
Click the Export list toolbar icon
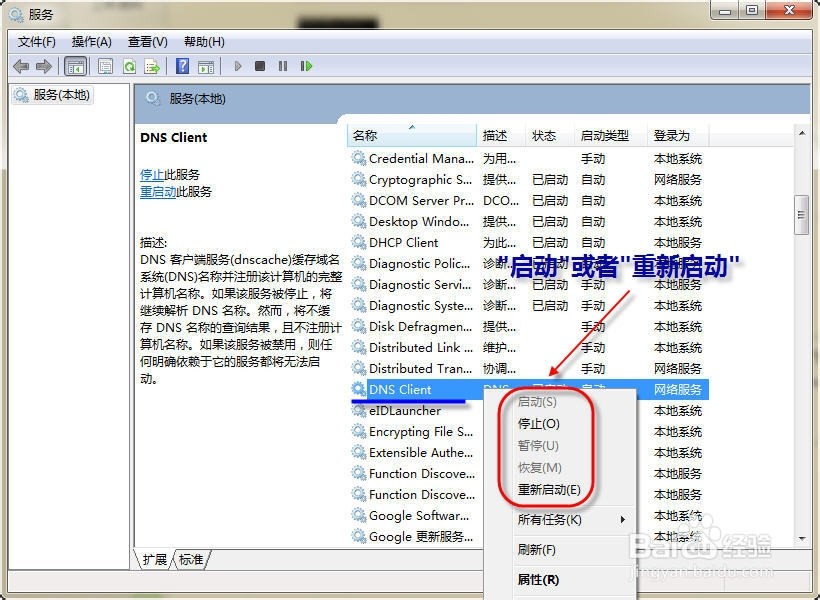152,66
